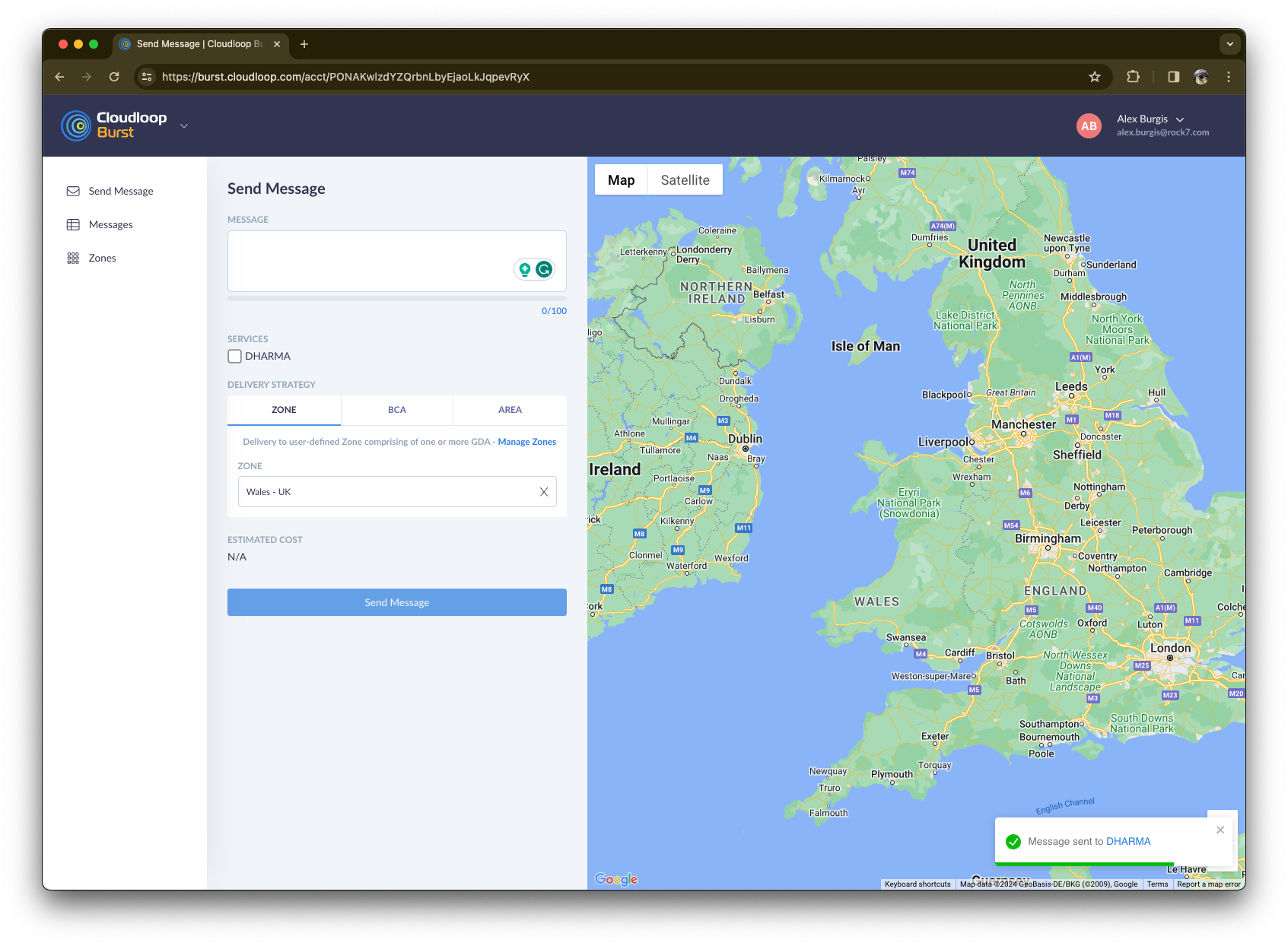Go back in browser history
This screenshot has width=1288, height=946.
pyautogui.click(x=59, y=77)
